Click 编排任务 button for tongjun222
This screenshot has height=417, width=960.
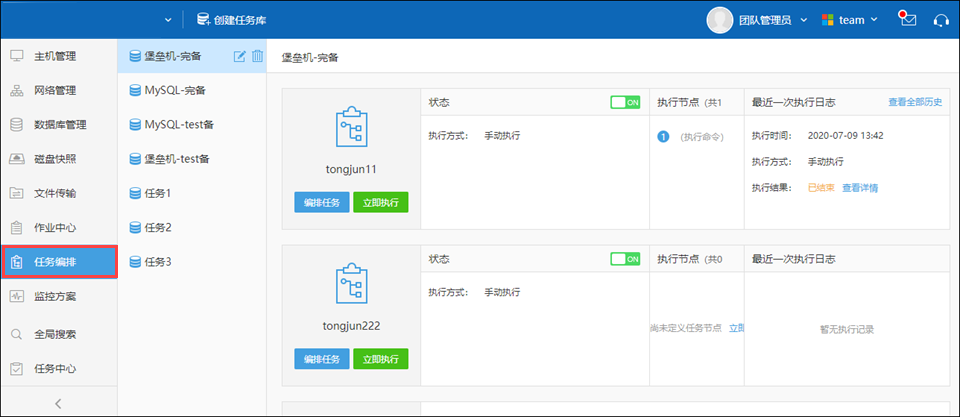[321, 359]
